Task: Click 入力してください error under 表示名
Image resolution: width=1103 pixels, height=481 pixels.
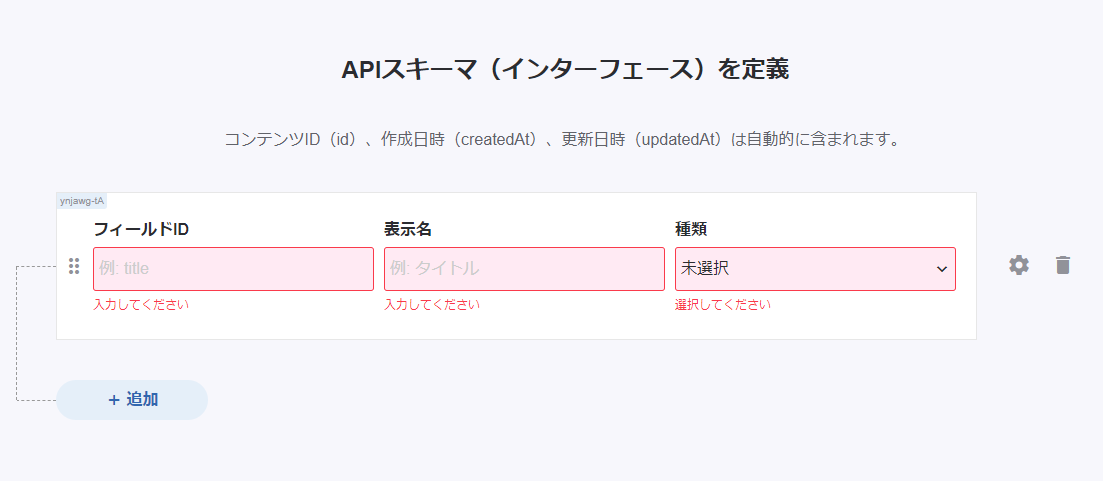Action: (x=432, y=305)
